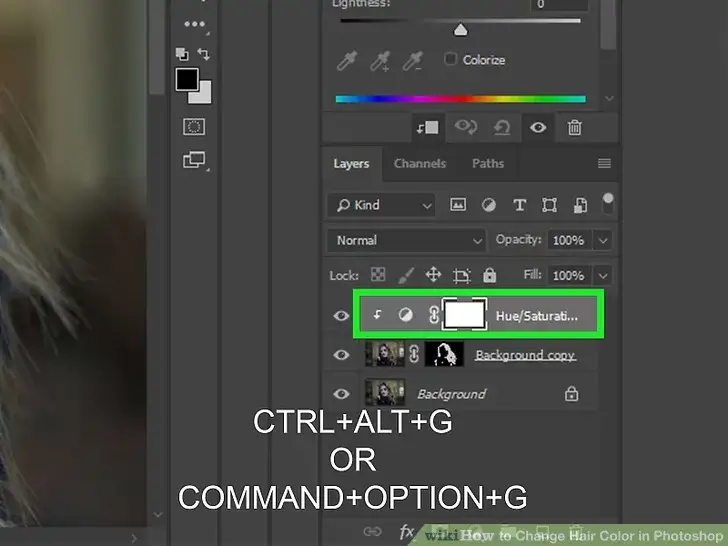Open the Opacity slider dropdown arrow
This screenshot has width=728, height=546.
(x=603, y=240)
